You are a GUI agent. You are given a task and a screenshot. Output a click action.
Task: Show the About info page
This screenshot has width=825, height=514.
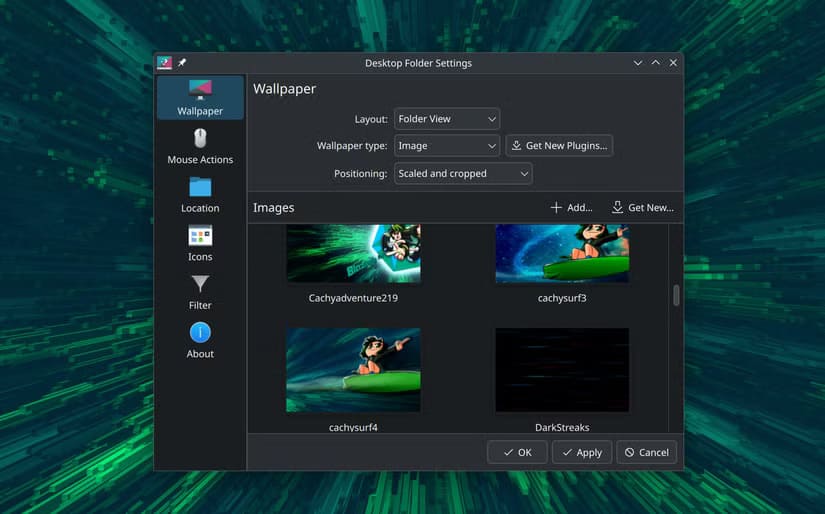(200, 340)
